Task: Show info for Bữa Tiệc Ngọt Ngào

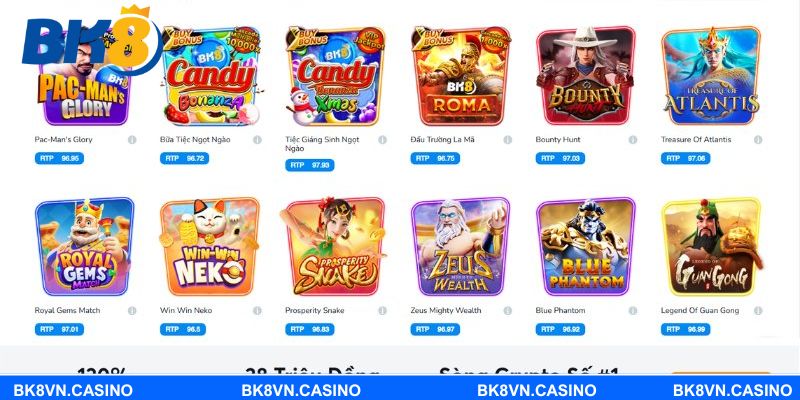Action: point(257,140)
